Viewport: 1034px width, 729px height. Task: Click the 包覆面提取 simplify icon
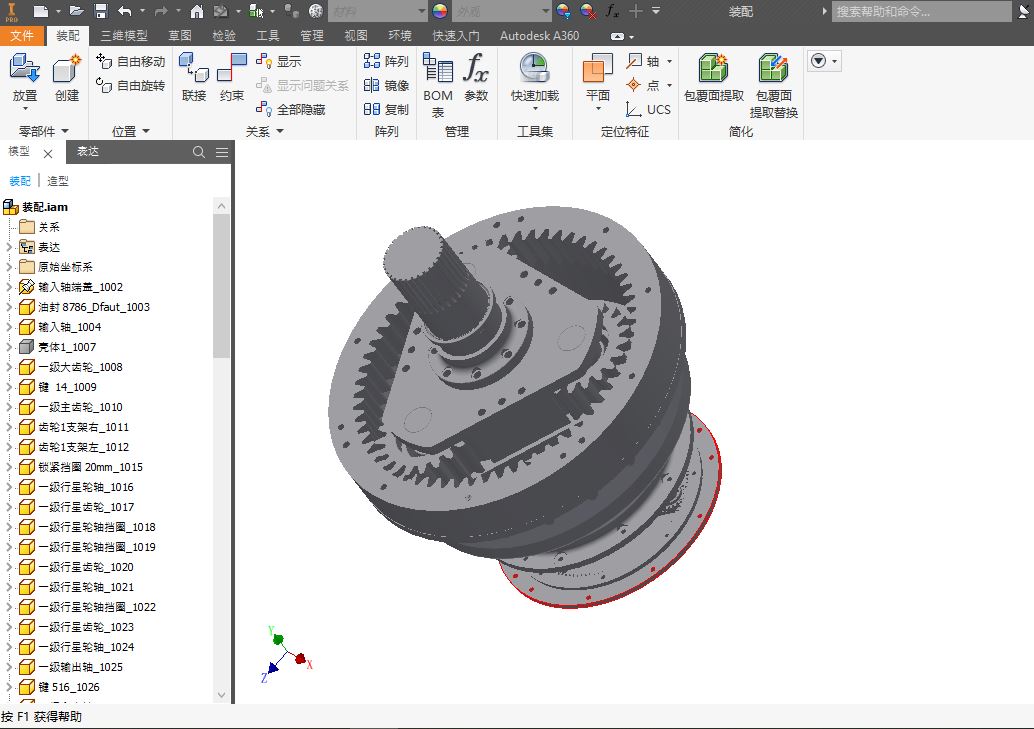click(713, 78)
